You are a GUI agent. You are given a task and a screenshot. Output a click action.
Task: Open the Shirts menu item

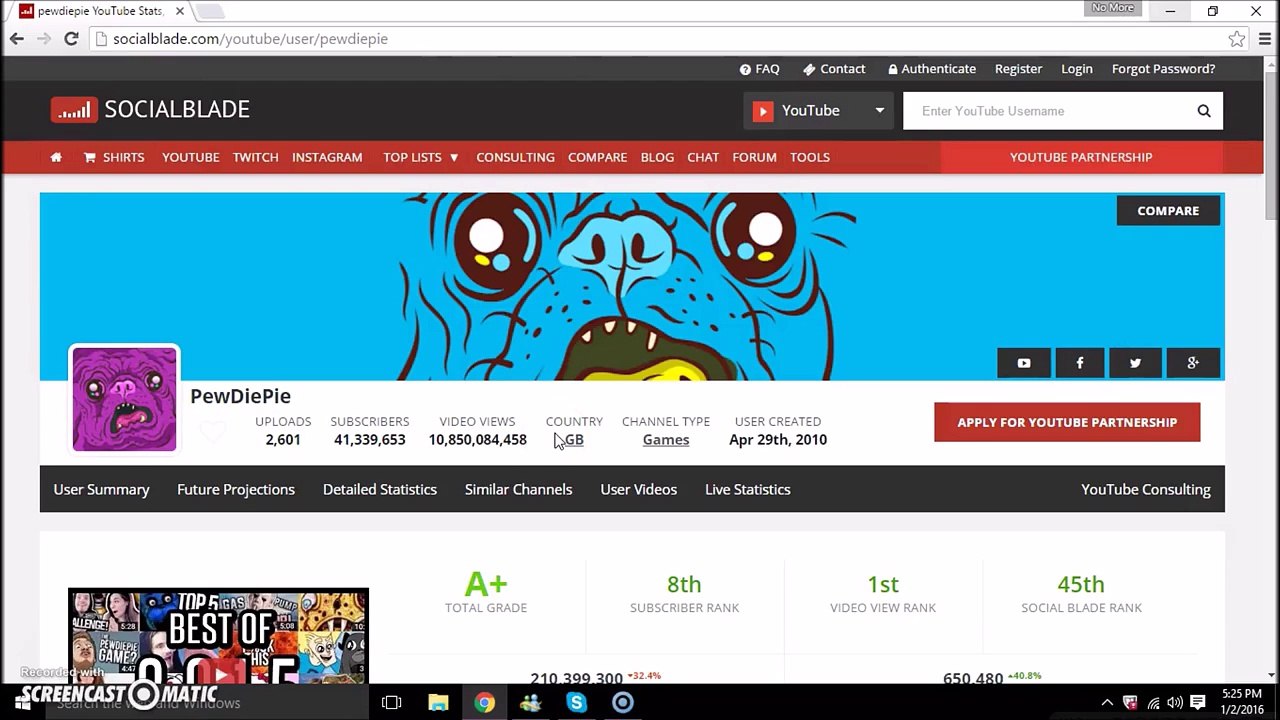click(114, 157)
